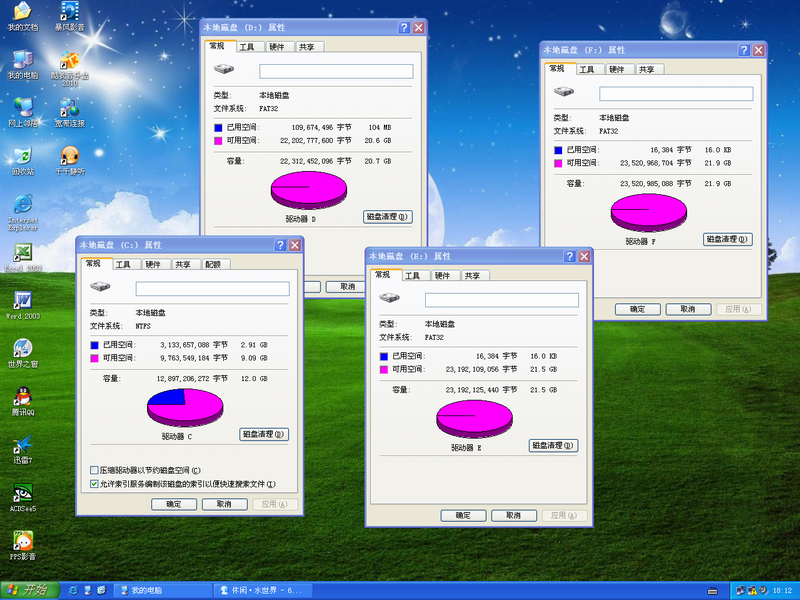Image resolution: width=800 pixels, height=600 pixels.
Task: Select the 回收站 recycle bin icon
Action: [x=23, y=161]
